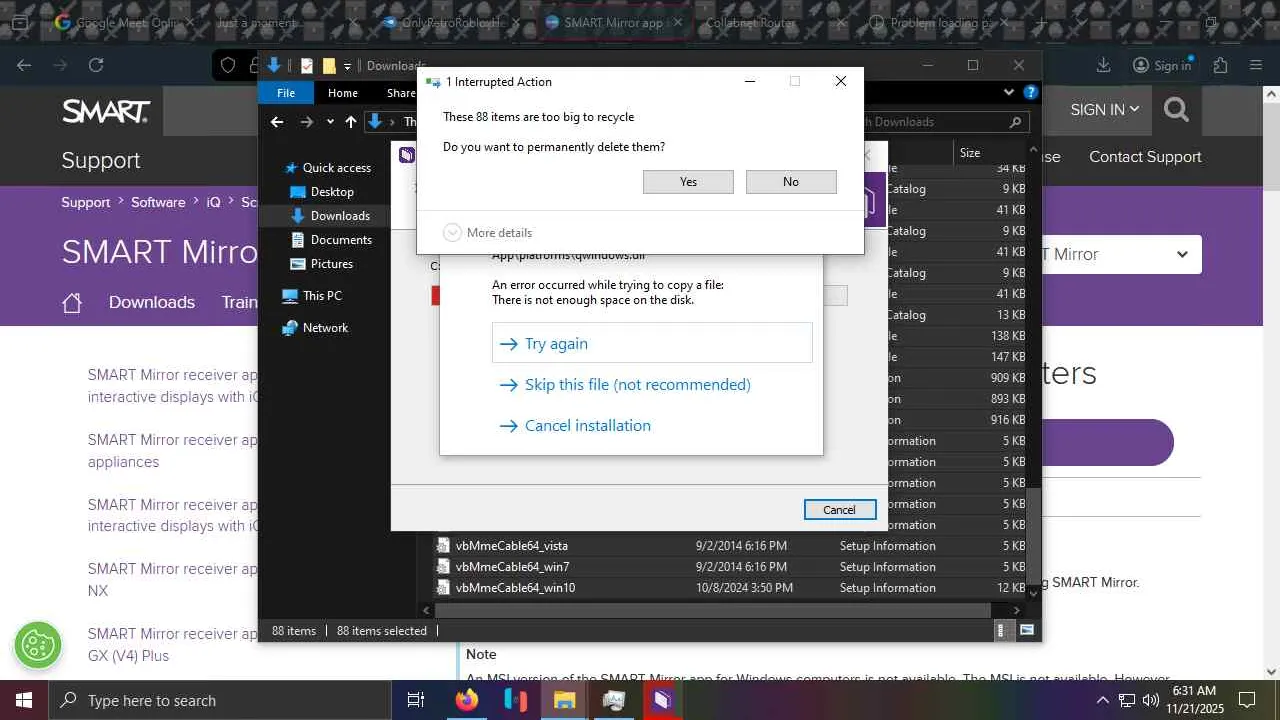1280x720 pixels.
Task: Click new folder icon in Explorer title bar
Action: (x=329, y=66)
